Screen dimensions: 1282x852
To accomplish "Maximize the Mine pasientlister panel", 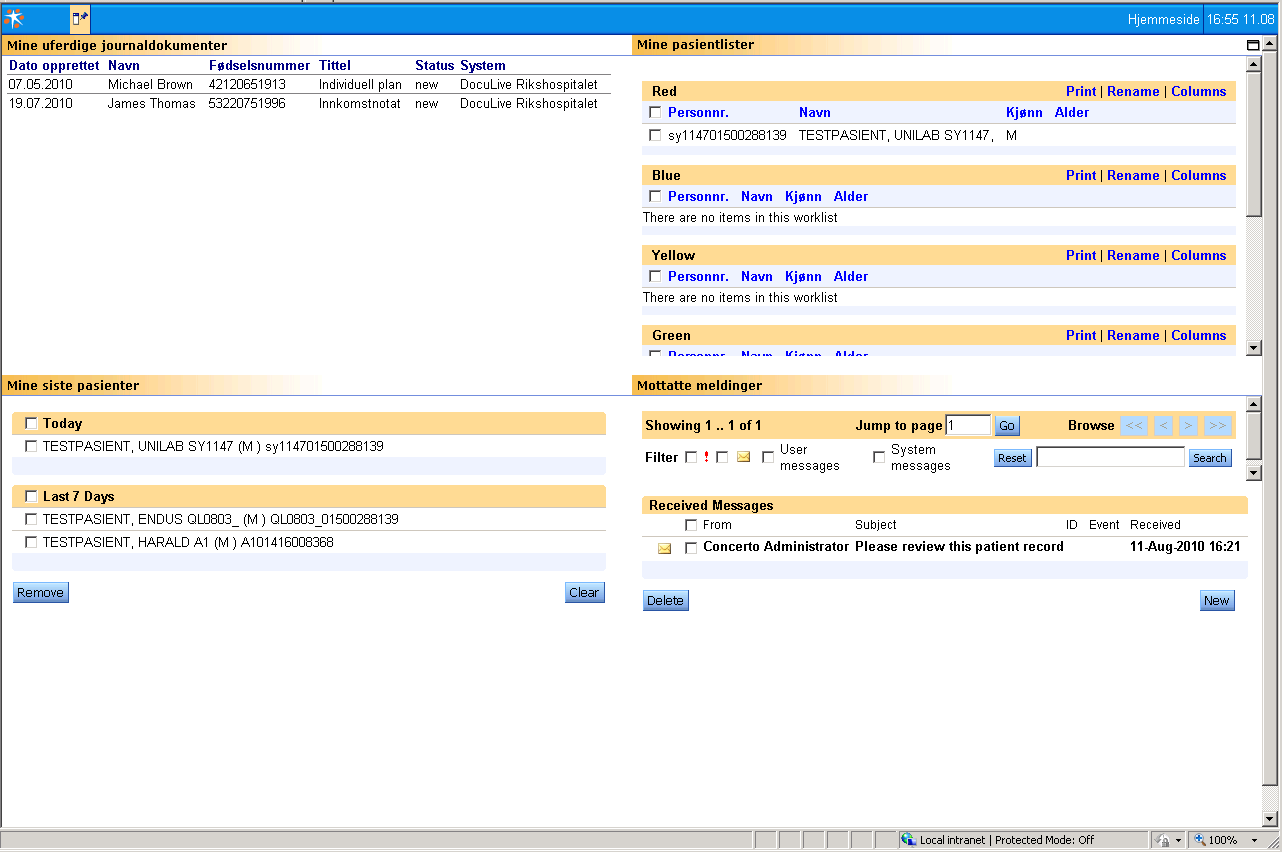I will pos(1253,45).
